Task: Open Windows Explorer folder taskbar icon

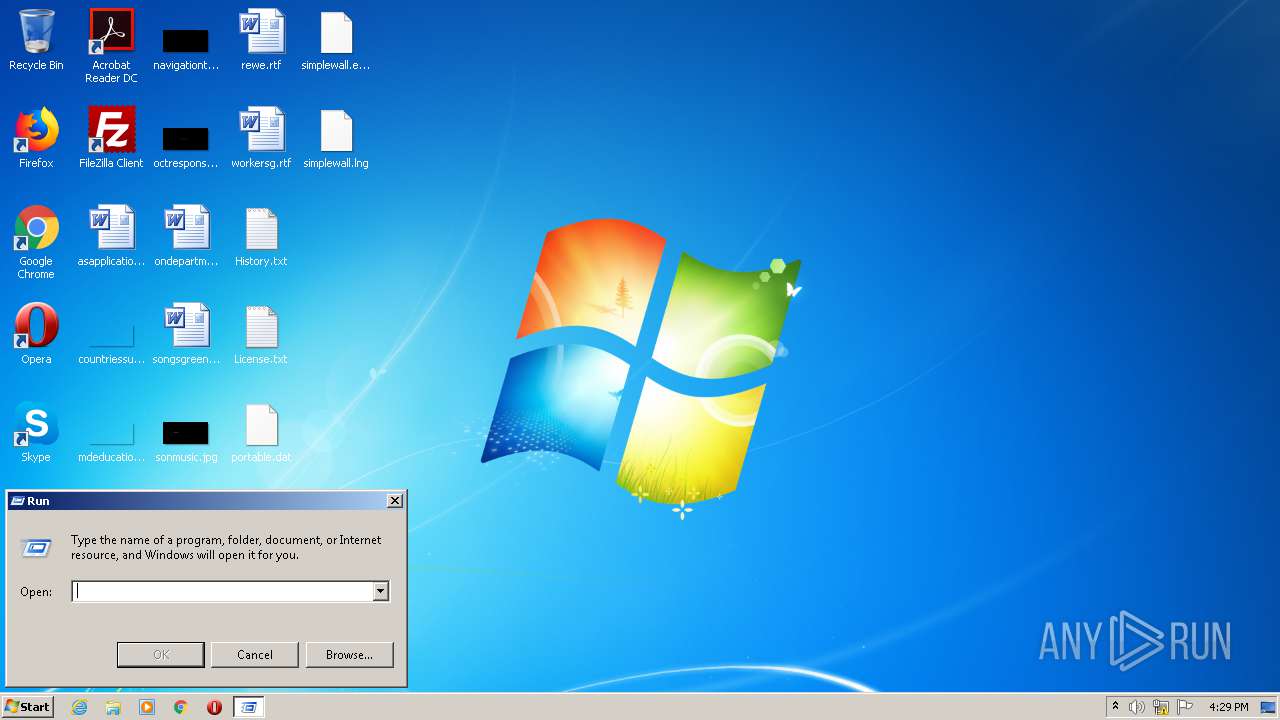Action: click(113, 707)
